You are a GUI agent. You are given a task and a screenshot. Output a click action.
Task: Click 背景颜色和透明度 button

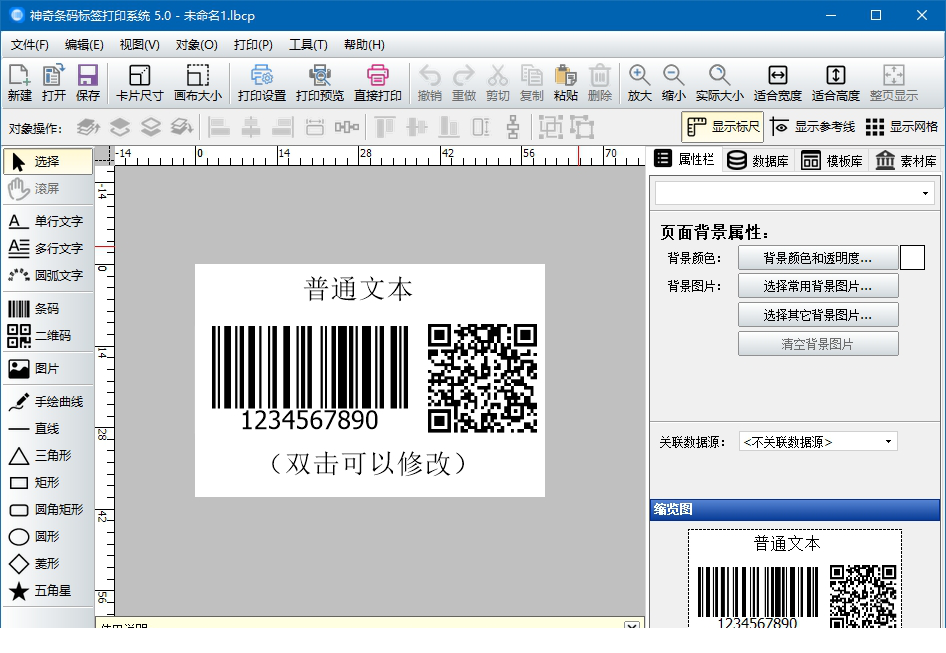tap(817, 258)
